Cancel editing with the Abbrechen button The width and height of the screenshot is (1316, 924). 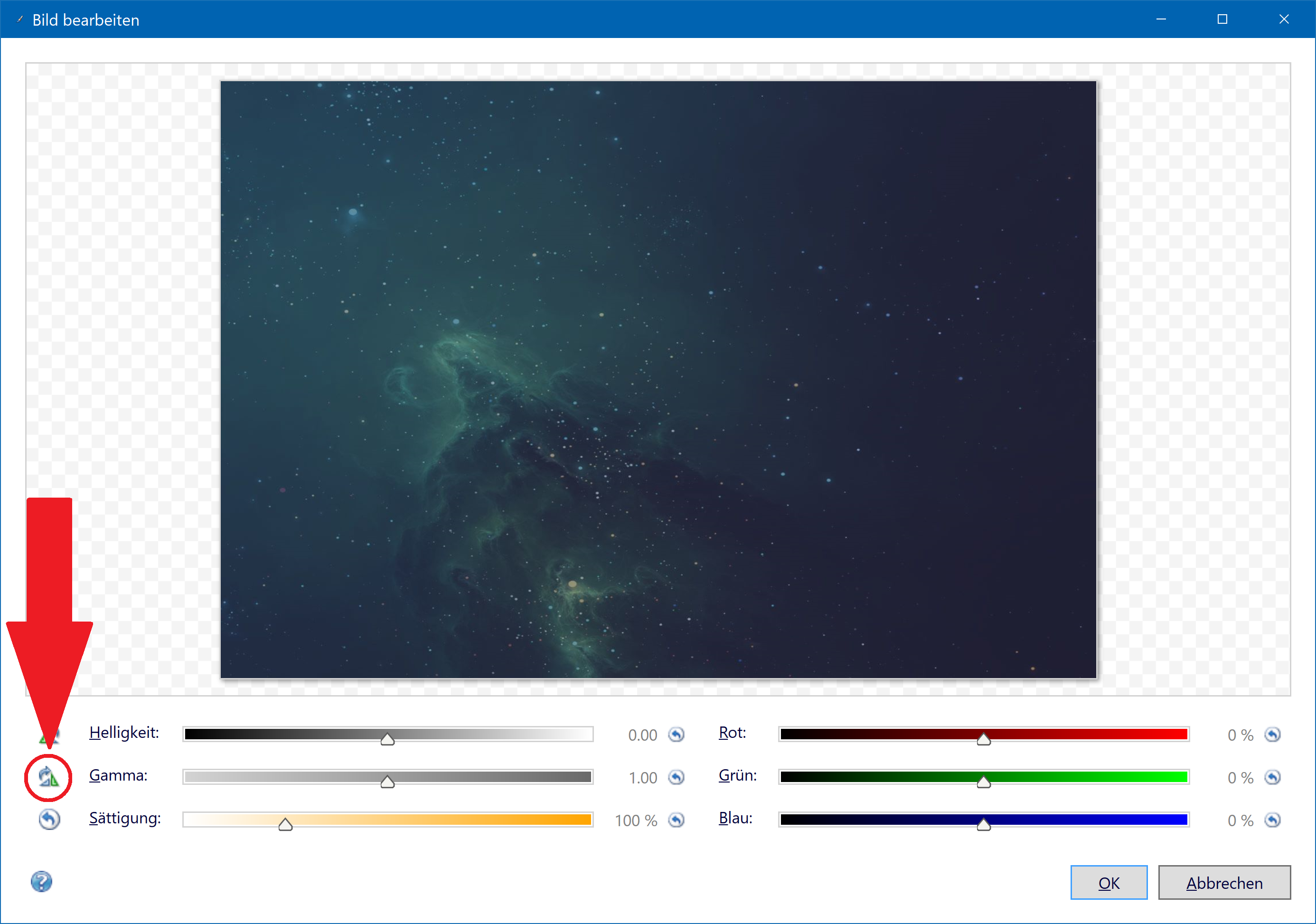click(x=1224, y=883)
